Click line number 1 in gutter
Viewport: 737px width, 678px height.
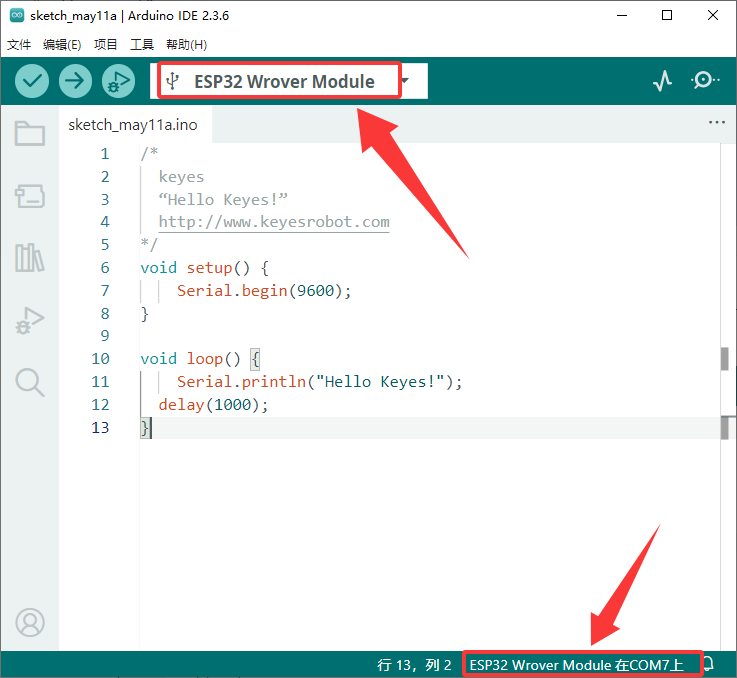pos(105,153)
